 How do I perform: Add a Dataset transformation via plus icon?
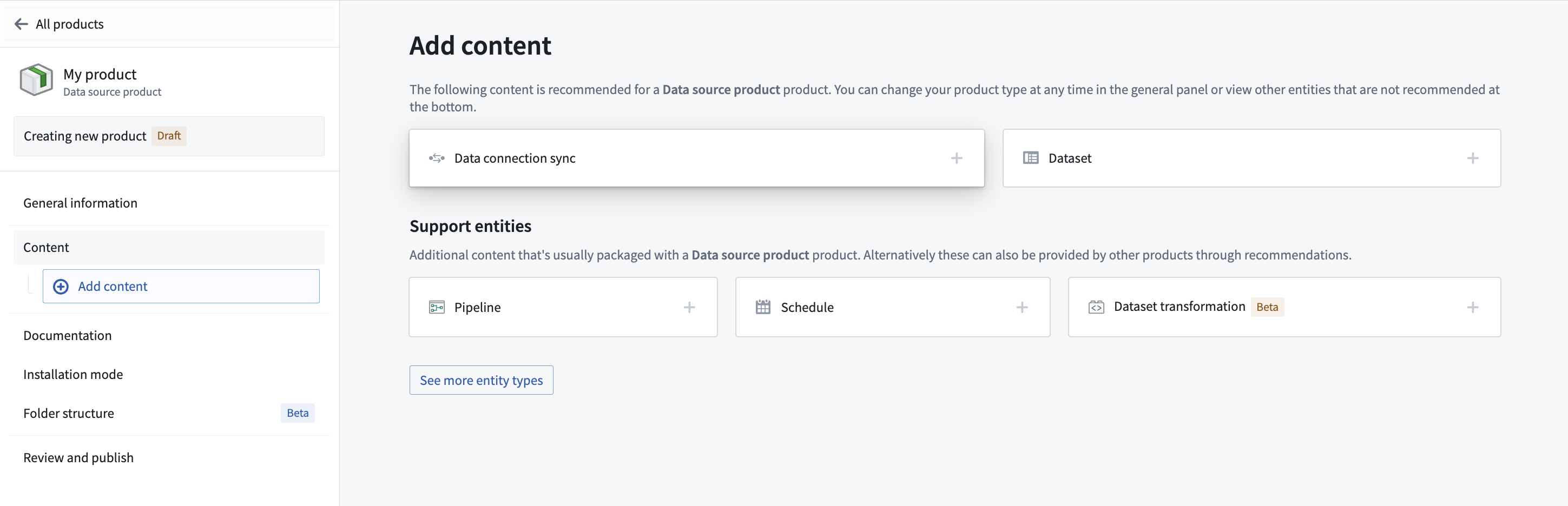[x=1472, y=307]
